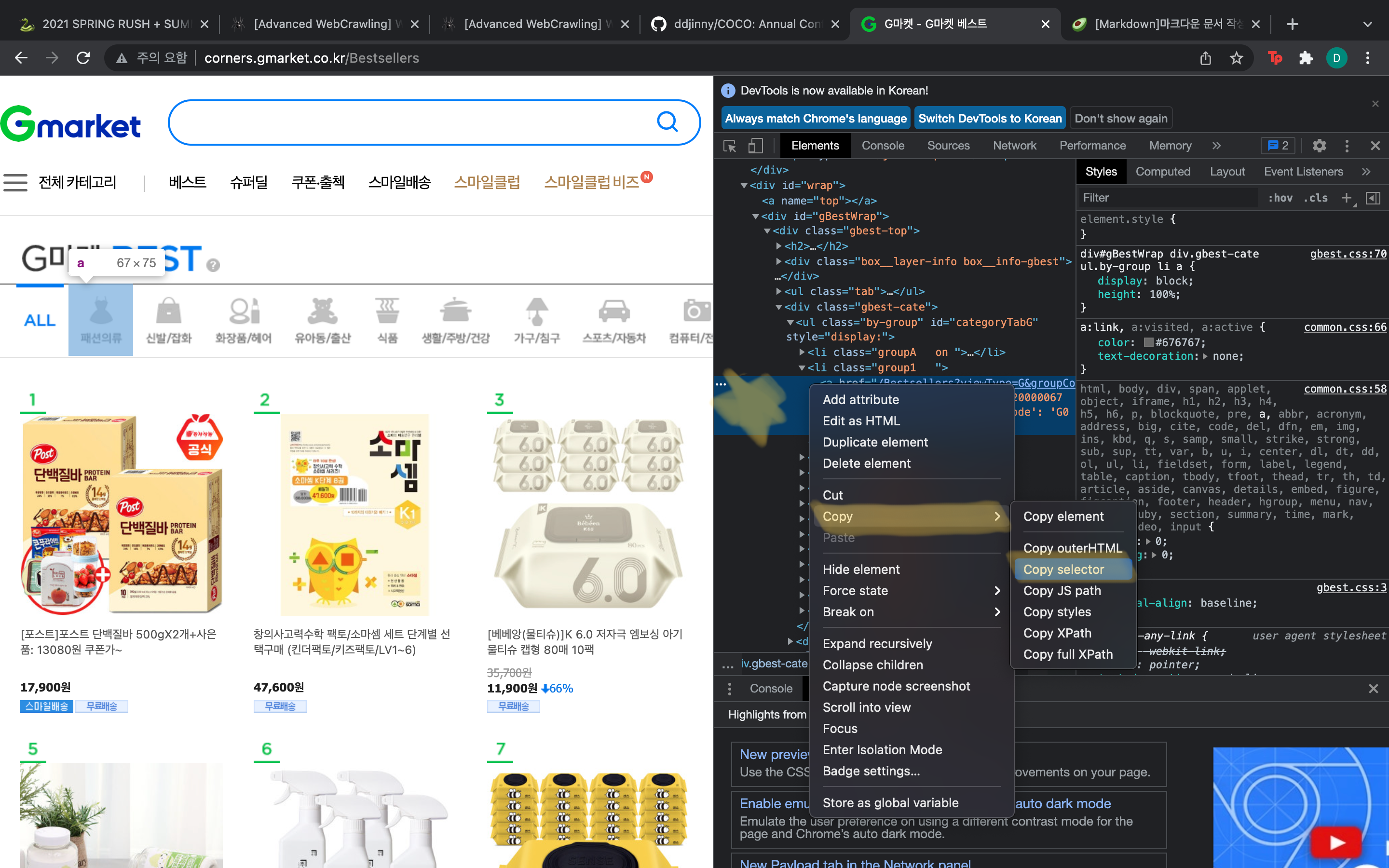The width and height of the screenshot is (1389, 868).
Task: Close the Korean language notification bar
Action: coord(1375,104)
